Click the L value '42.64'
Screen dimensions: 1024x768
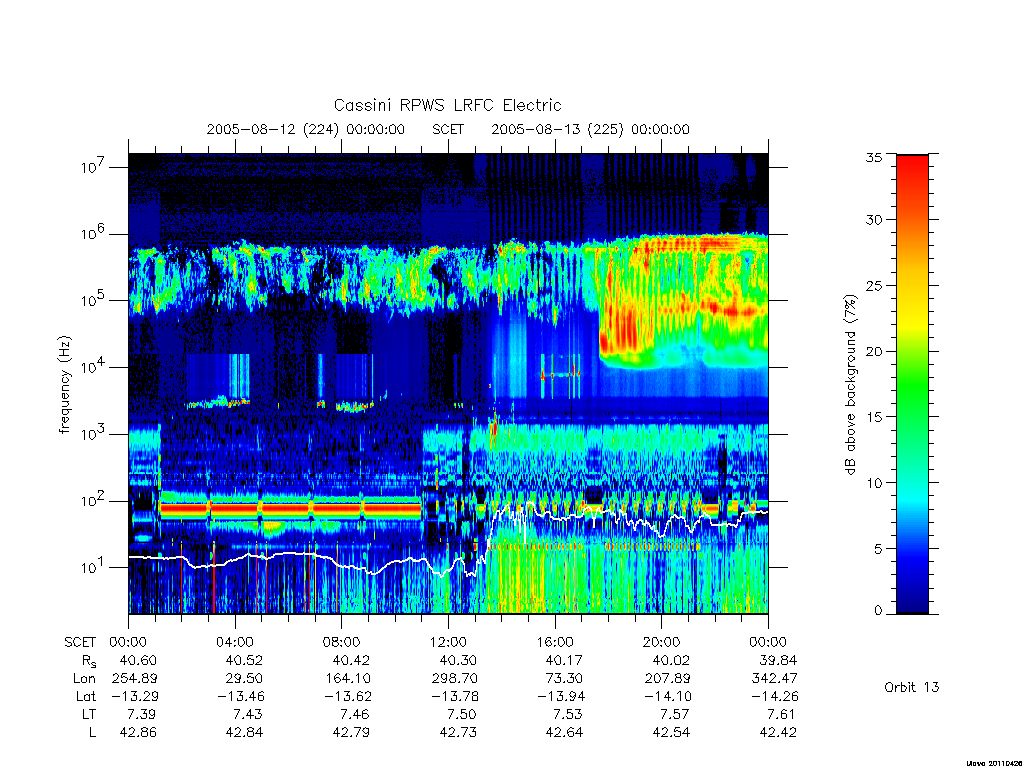pos(564,732)
